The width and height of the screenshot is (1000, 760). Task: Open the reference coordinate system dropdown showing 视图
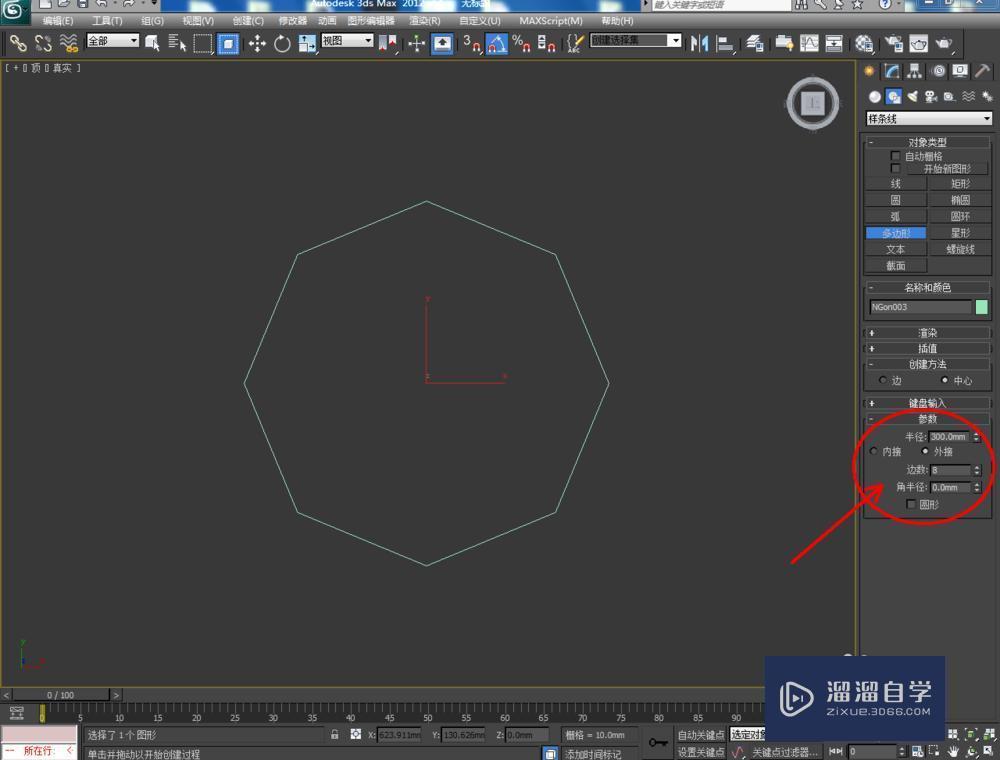point(345,42)
